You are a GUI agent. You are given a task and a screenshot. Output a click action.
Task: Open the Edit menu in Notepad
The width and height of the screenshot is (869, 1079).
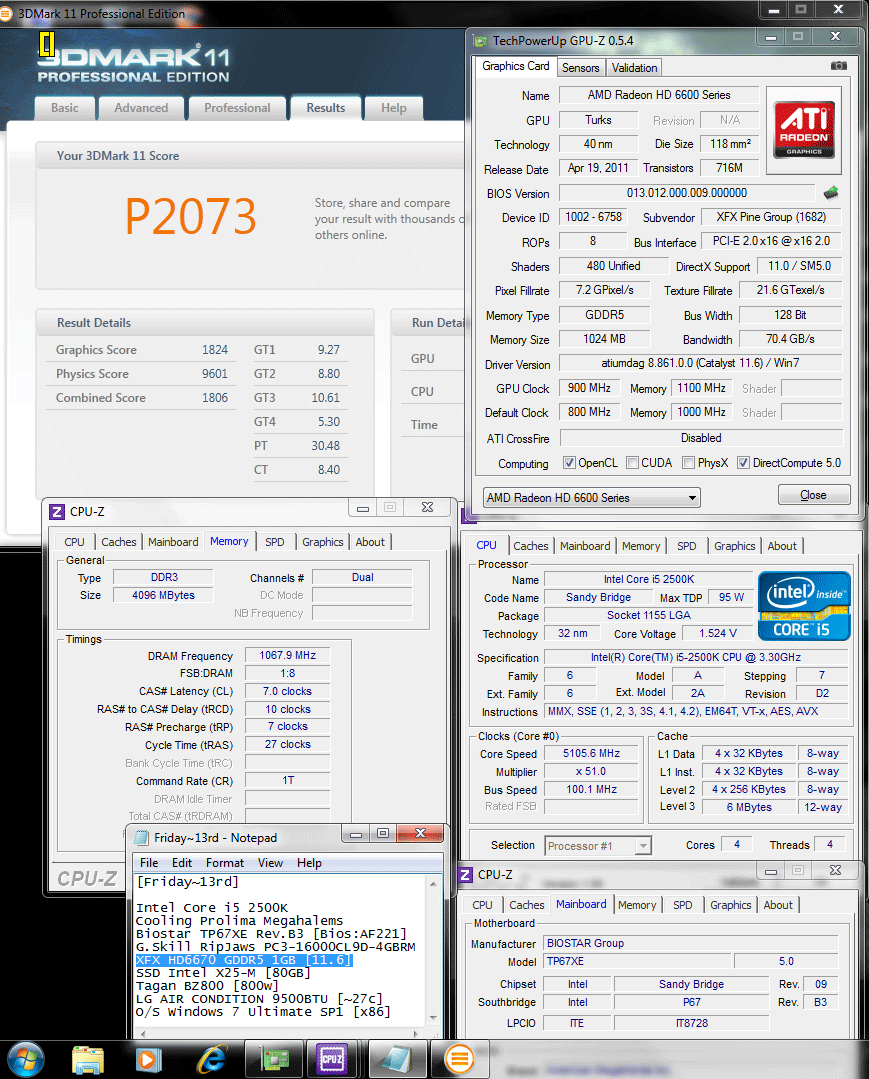[x=182, y=863]
